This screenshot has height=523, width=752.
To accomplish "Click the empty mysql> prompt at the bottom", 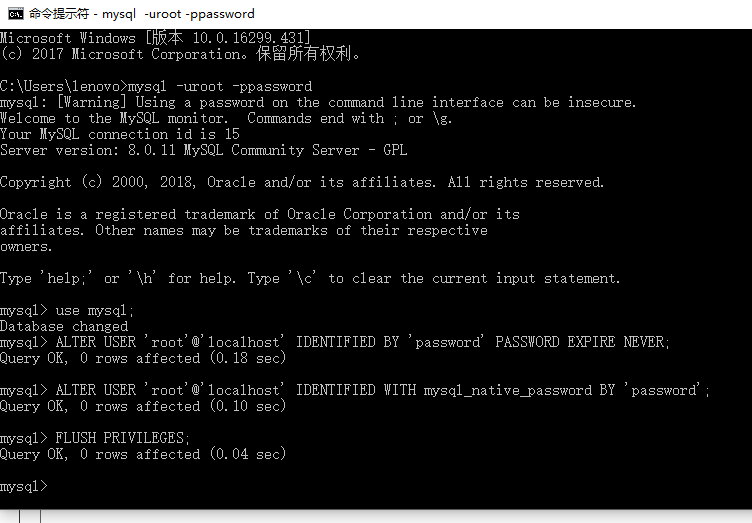I will pos(24,486).
